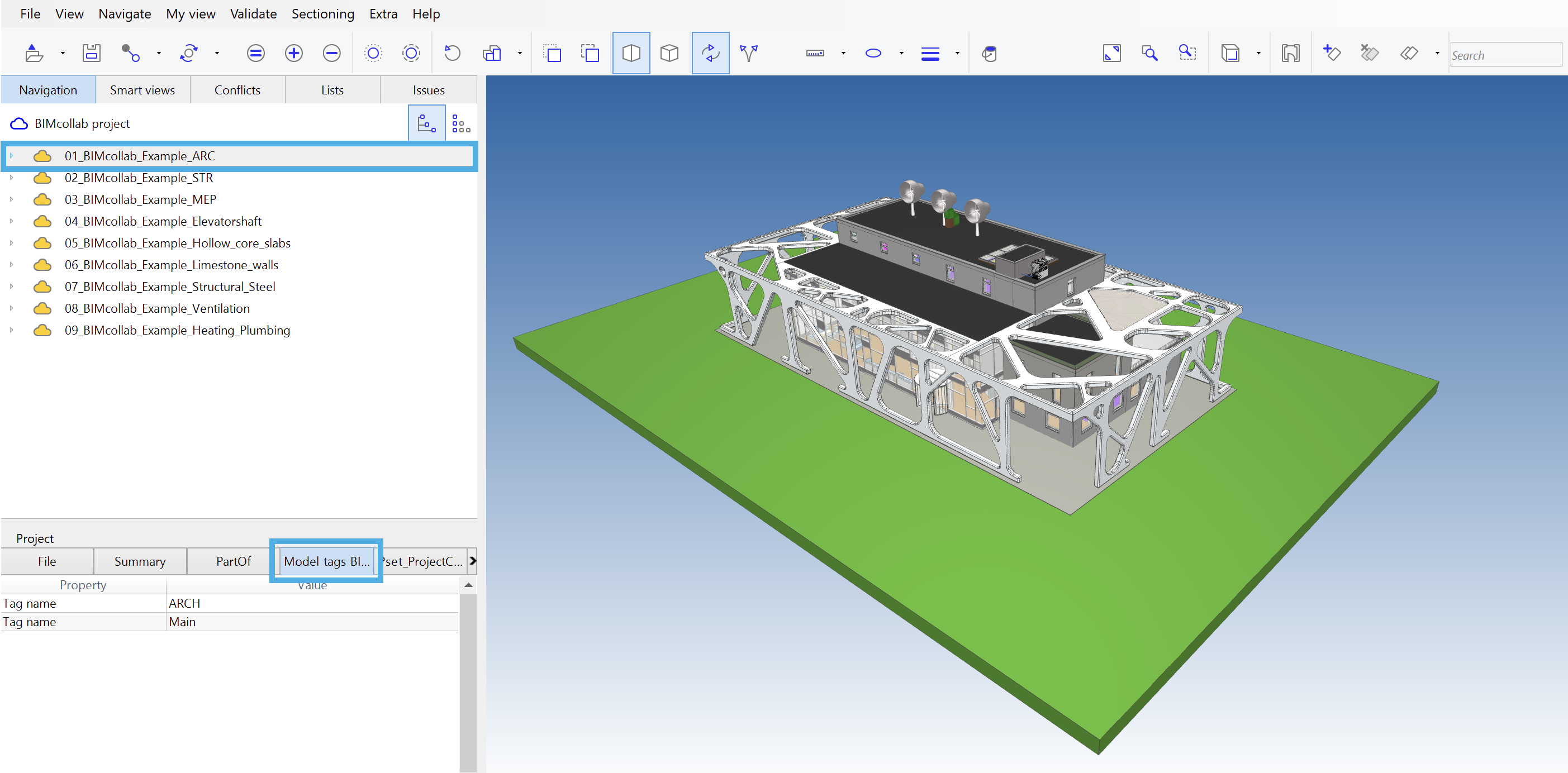Click the dashed-square overlap selection icon
The height and width of the screenshot is (773, 1568).
590,54
